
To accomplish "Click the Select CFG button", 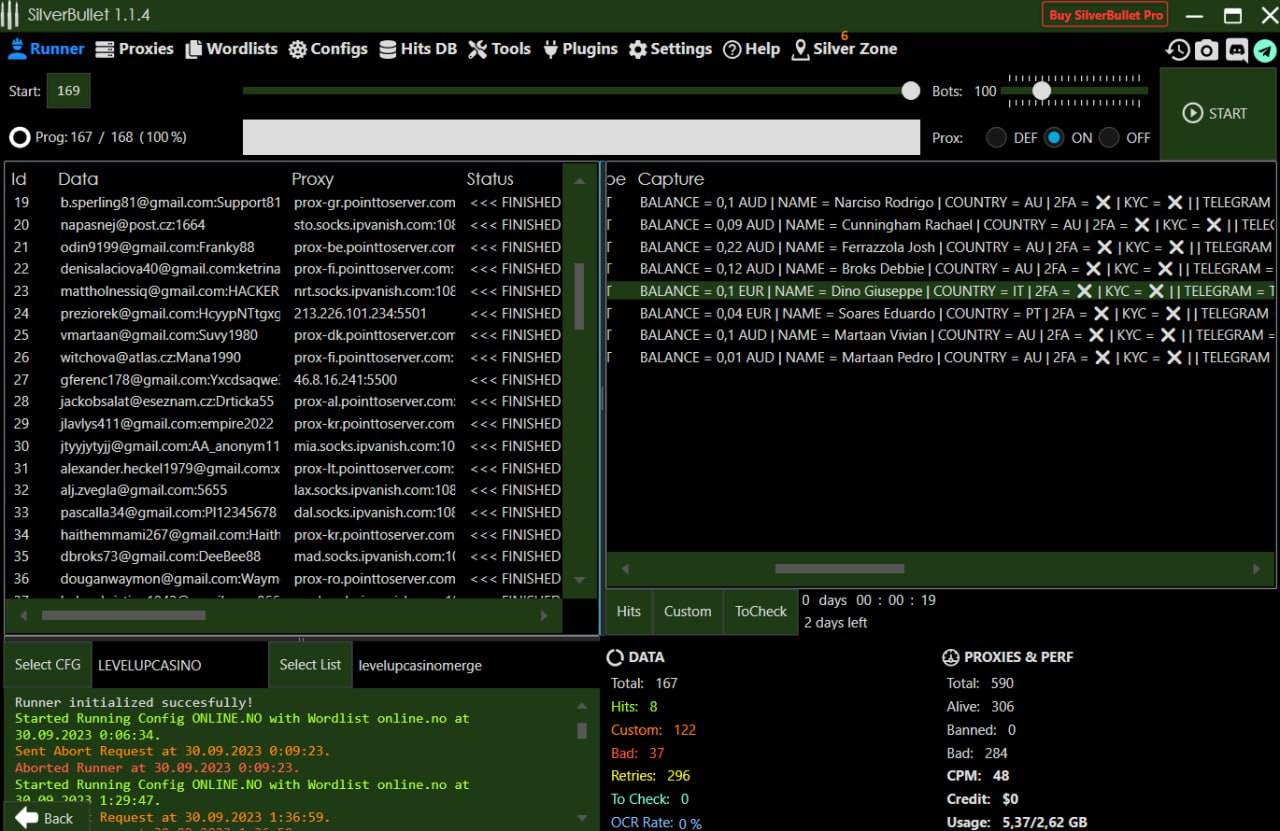I will pos(47,665).
